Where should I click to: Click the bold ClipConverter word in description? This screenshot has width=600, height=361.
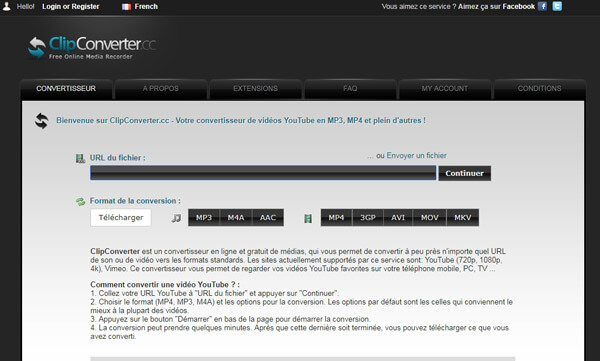pos(115,252)
